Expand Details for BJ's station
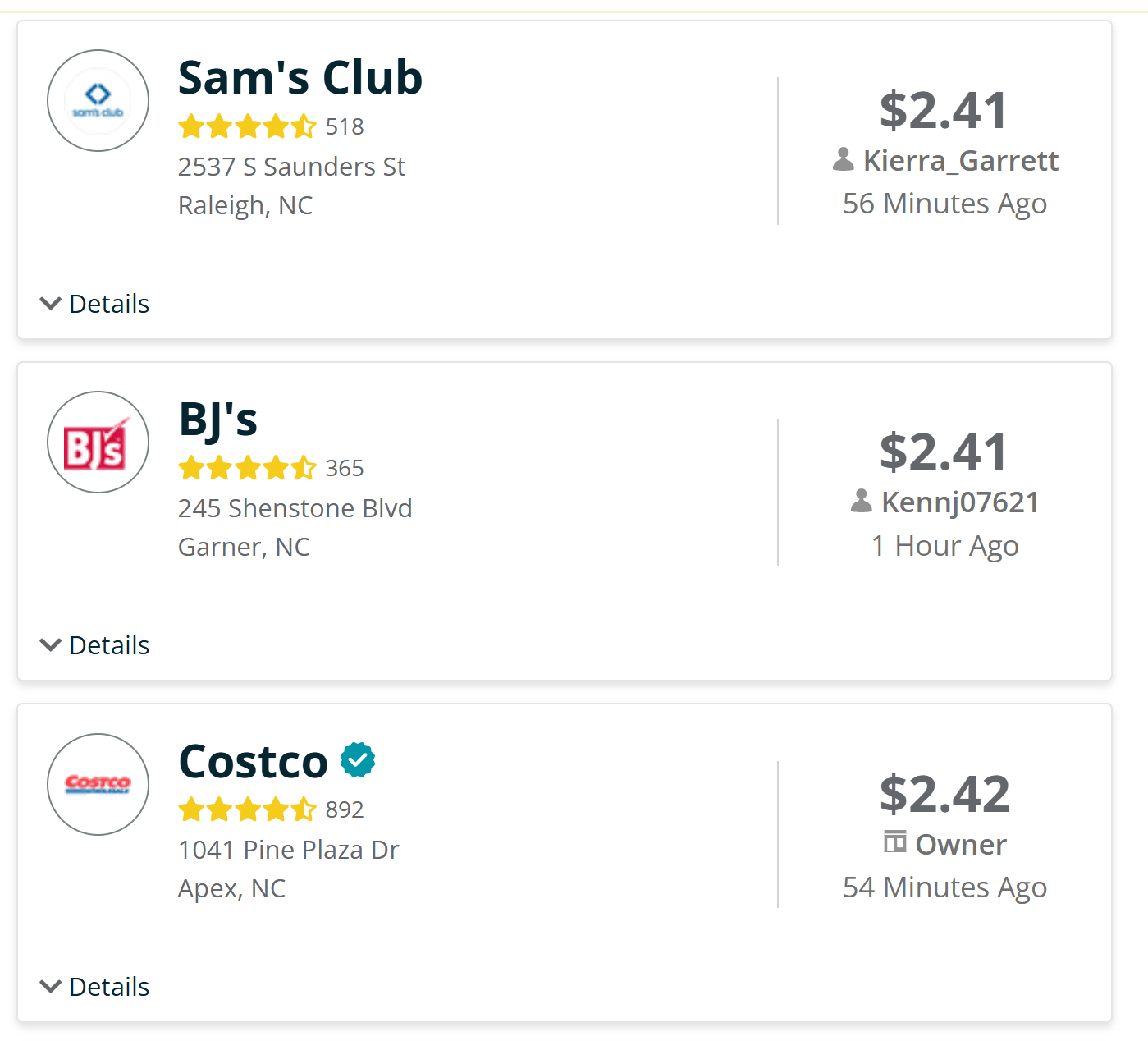Viewport: 1148px width, 1041px height. point(95,645)
